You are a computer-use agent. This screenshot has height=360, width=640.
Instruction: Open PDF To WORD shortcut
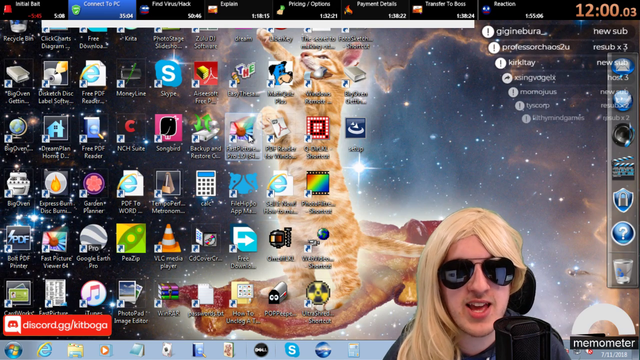[131, 192]
